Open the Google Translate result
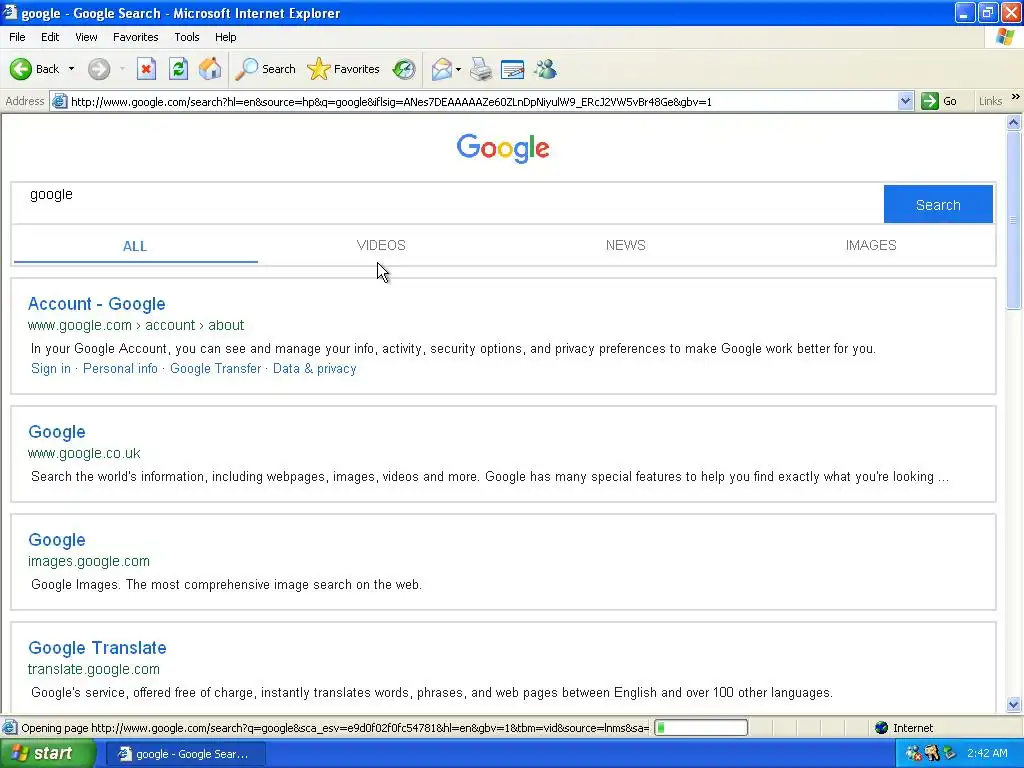1024x768 pixels. 97,648
